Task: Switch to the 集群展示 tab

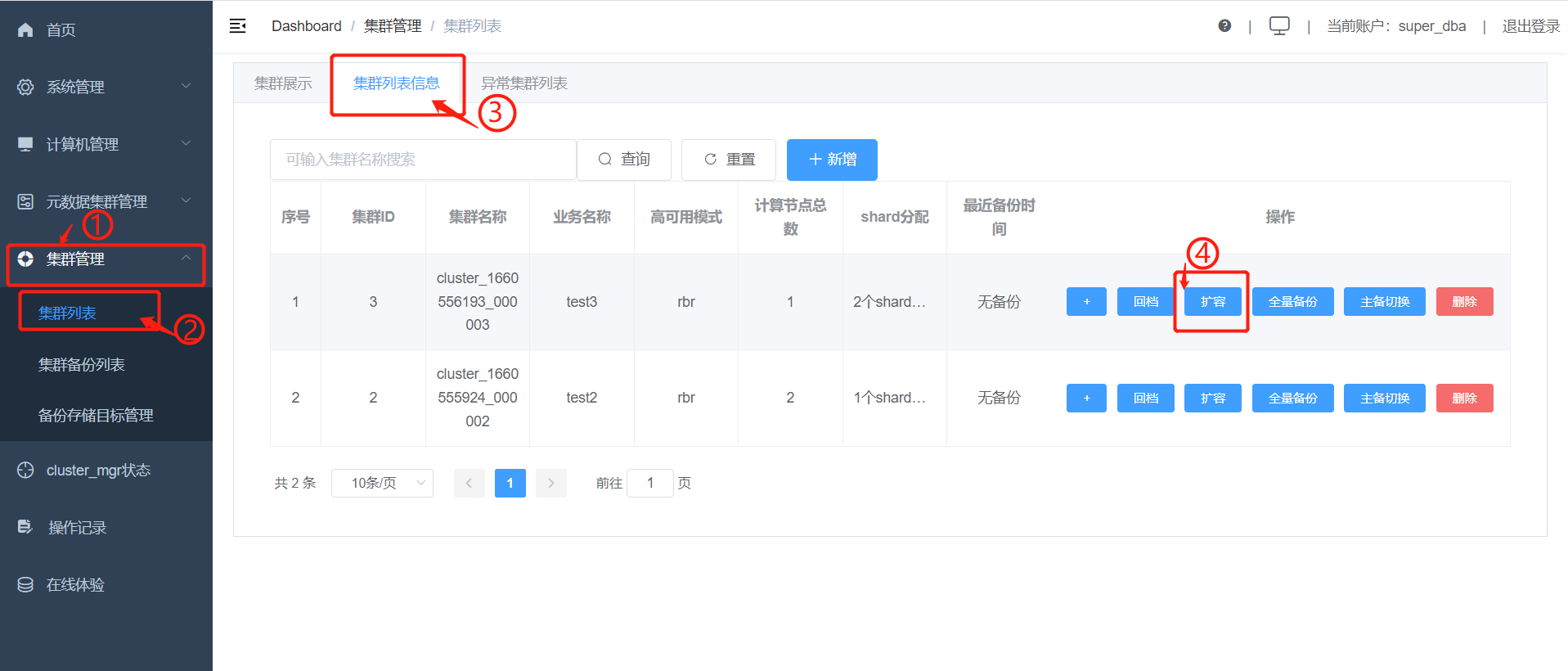Action: (283, 83)
